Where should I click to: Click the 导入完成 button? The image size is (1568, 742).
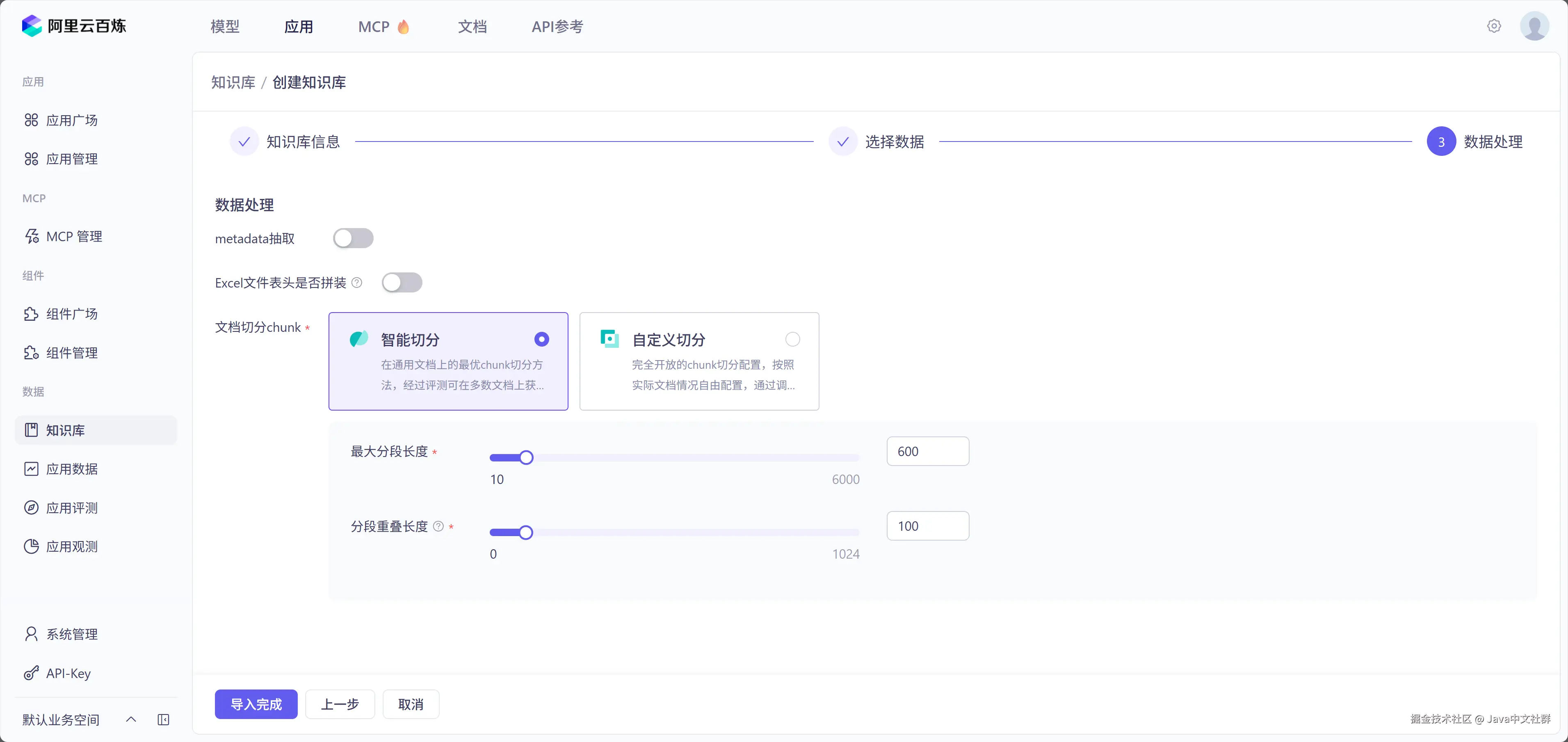(256, 704)
